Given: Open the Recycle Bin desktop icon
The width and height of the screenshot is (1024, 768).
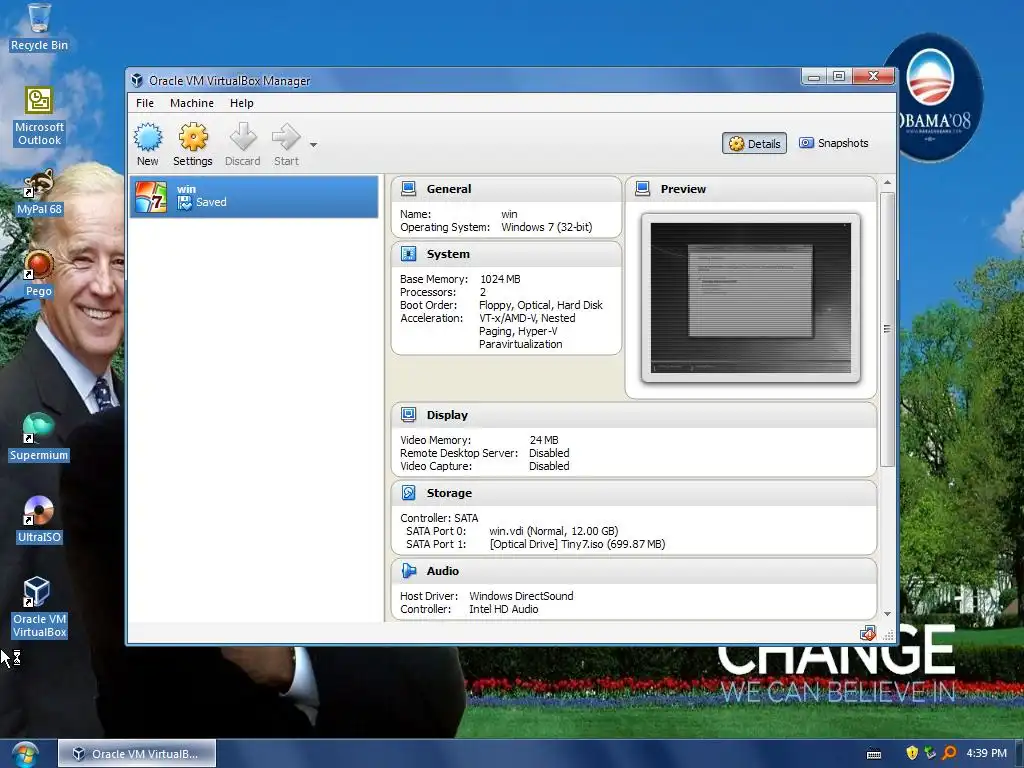Looking at the screenshot, I should tap(39, 27).
